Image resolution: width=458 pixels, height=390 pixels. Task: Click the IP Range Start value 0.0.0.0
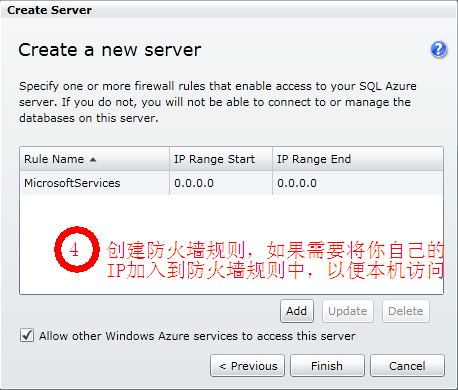pyautogui.click(x=194, y=183)
